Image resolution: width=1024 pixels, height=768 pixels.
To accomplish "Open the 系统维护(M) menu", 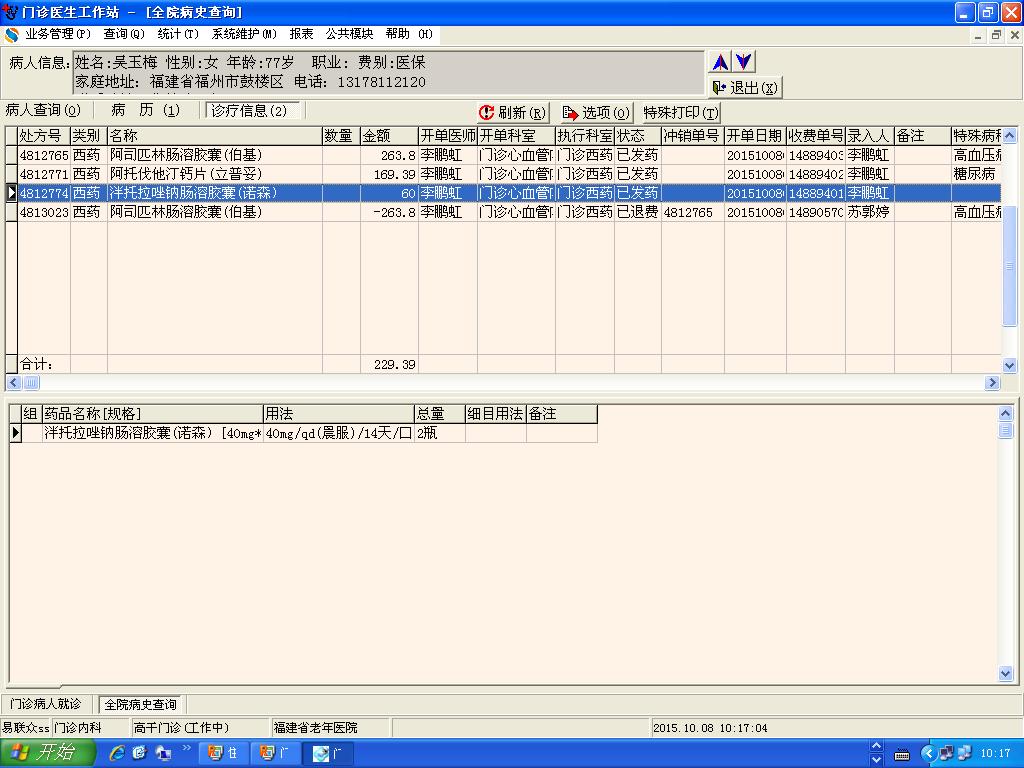I will coord(244,34).
